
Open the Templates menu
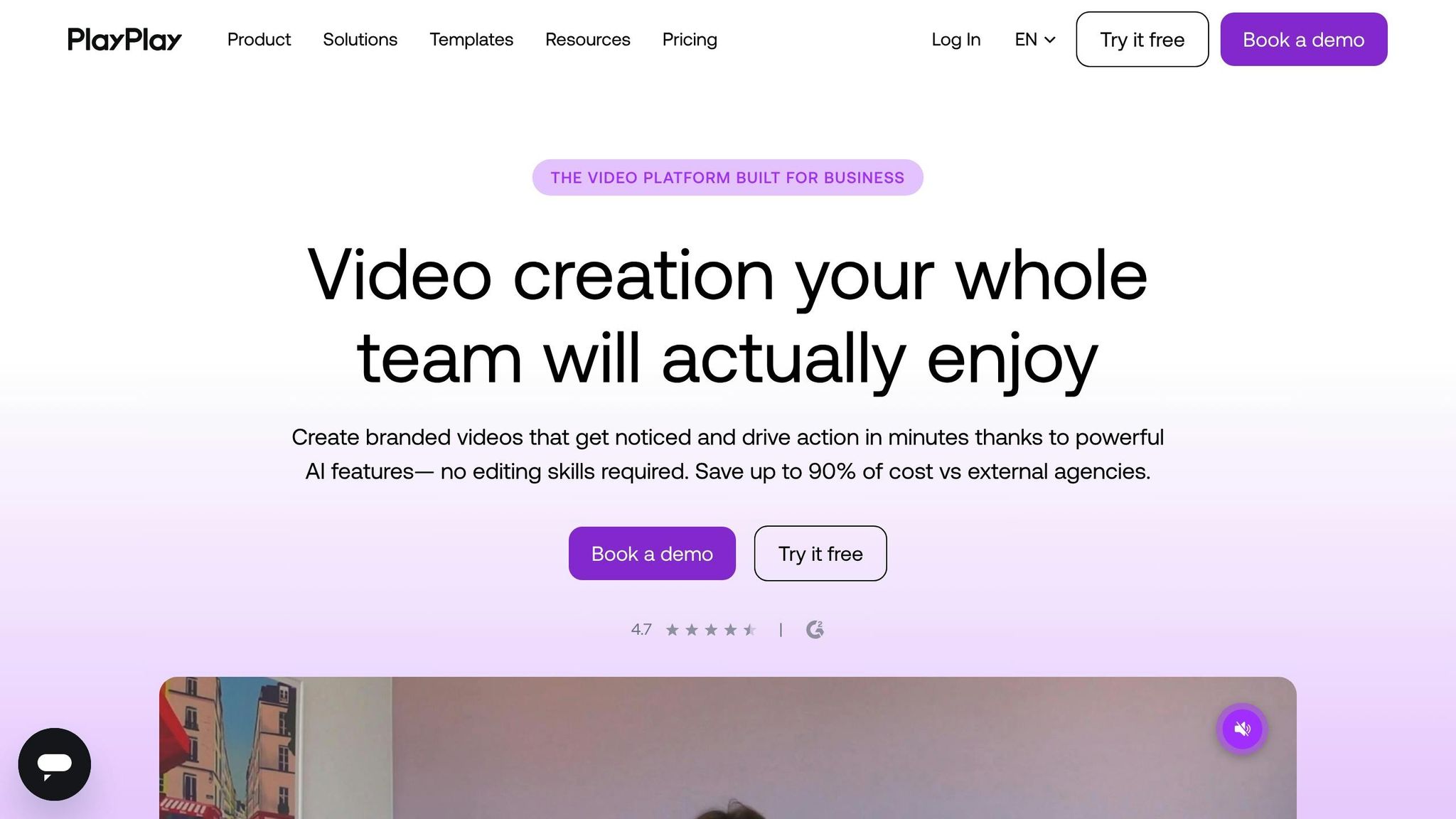pyautogui.click(x=471, y=40)
